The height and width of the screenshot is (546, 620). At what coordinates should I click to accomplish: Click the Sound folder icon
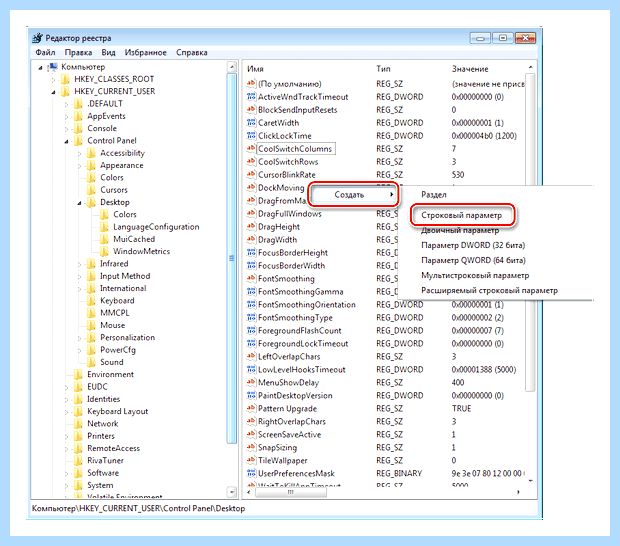point(91,362)
